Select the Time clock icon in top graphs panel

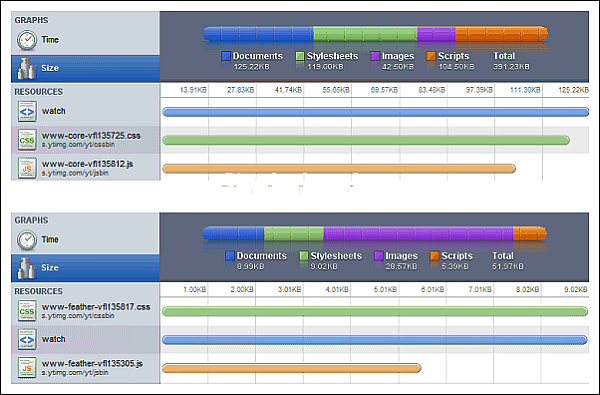(x=27, y=40)
